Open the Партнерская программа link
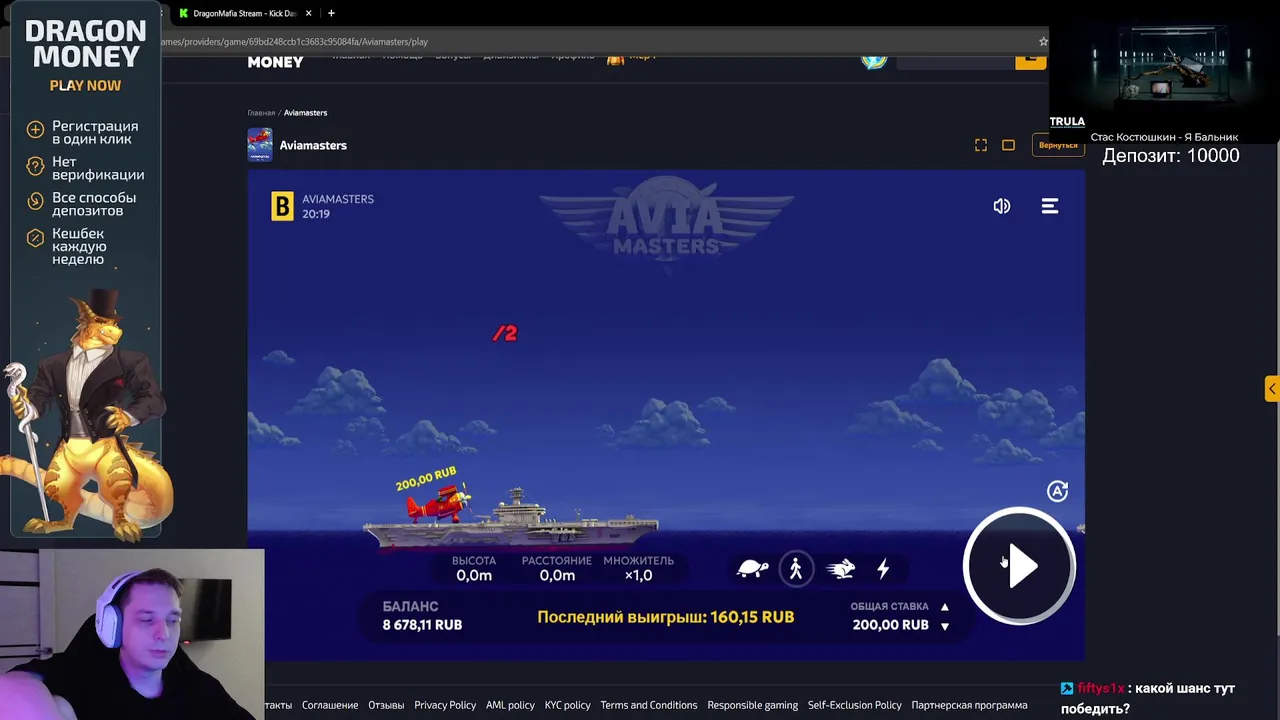The height and width of the screenshot is (720, 1280). point(969,705)
